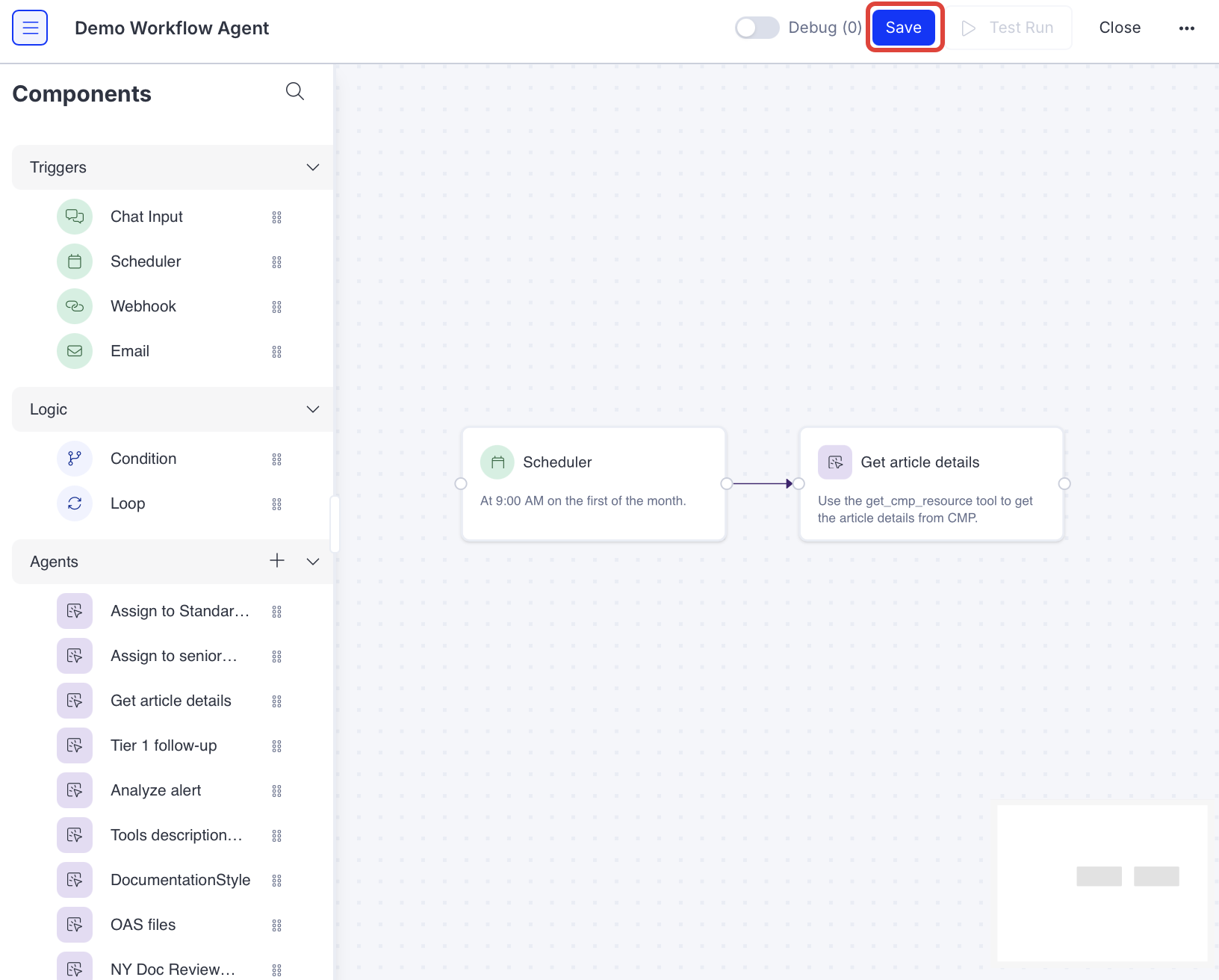This screenshot has height=980, width=1219.
Task: Open the three-dot more options menu
Action: [1187, 28]
